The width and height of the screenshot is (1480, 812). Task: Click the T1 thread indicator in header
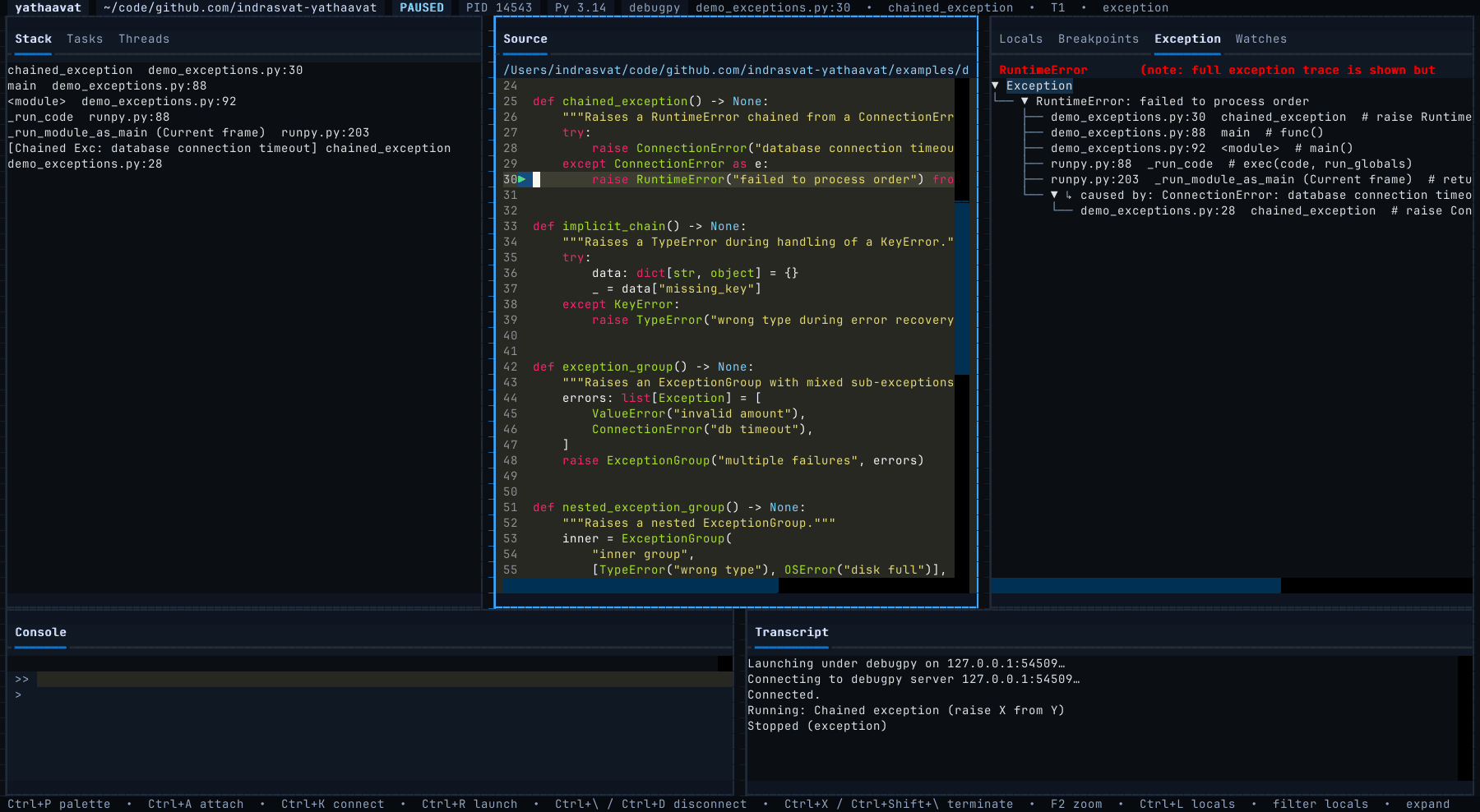point(1058,7)
